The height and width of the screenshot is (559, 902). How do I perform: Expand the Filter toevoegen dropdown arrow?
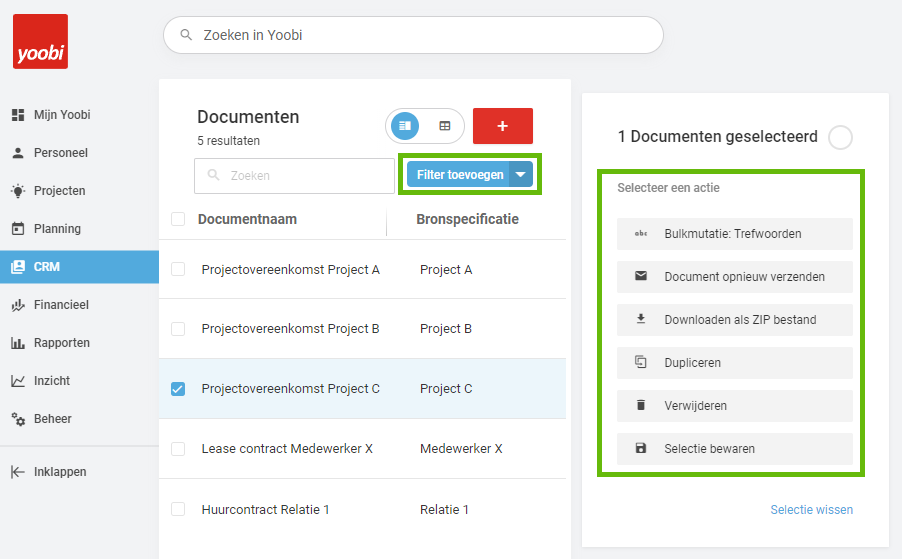521,174
